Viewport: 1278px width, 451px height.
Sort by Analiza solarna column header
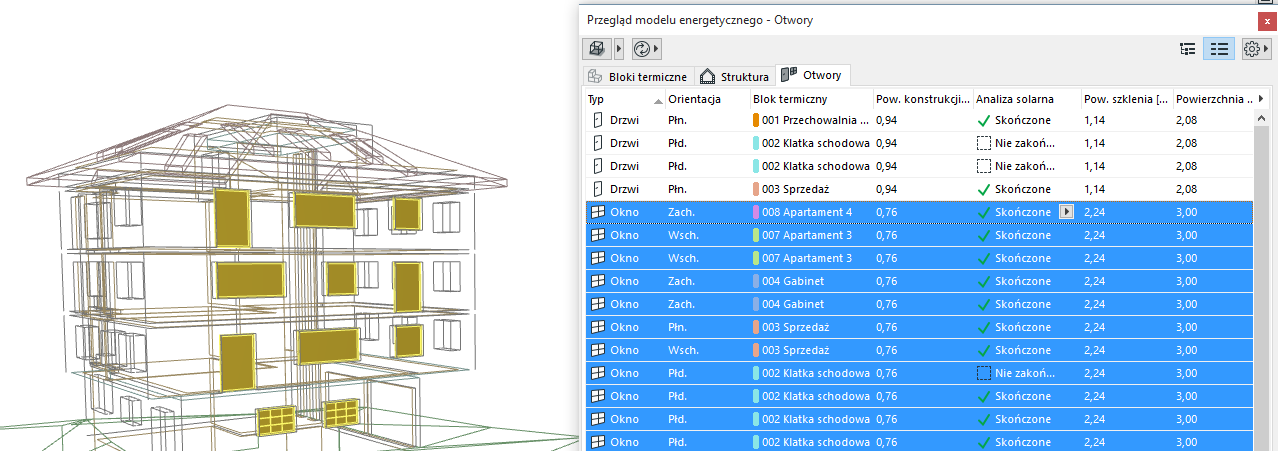(x=1027, y=99)
